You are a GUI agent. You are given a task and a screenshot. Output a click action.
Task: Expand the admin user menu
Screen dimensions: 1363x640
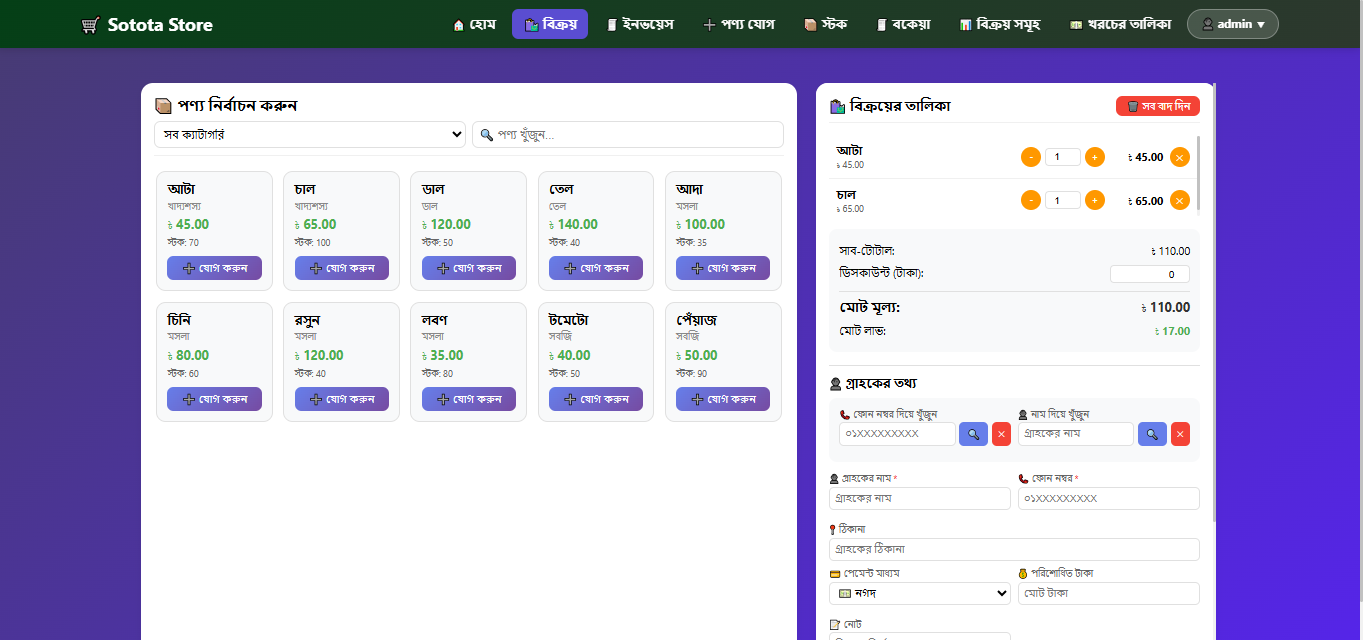click(1233, 24)
